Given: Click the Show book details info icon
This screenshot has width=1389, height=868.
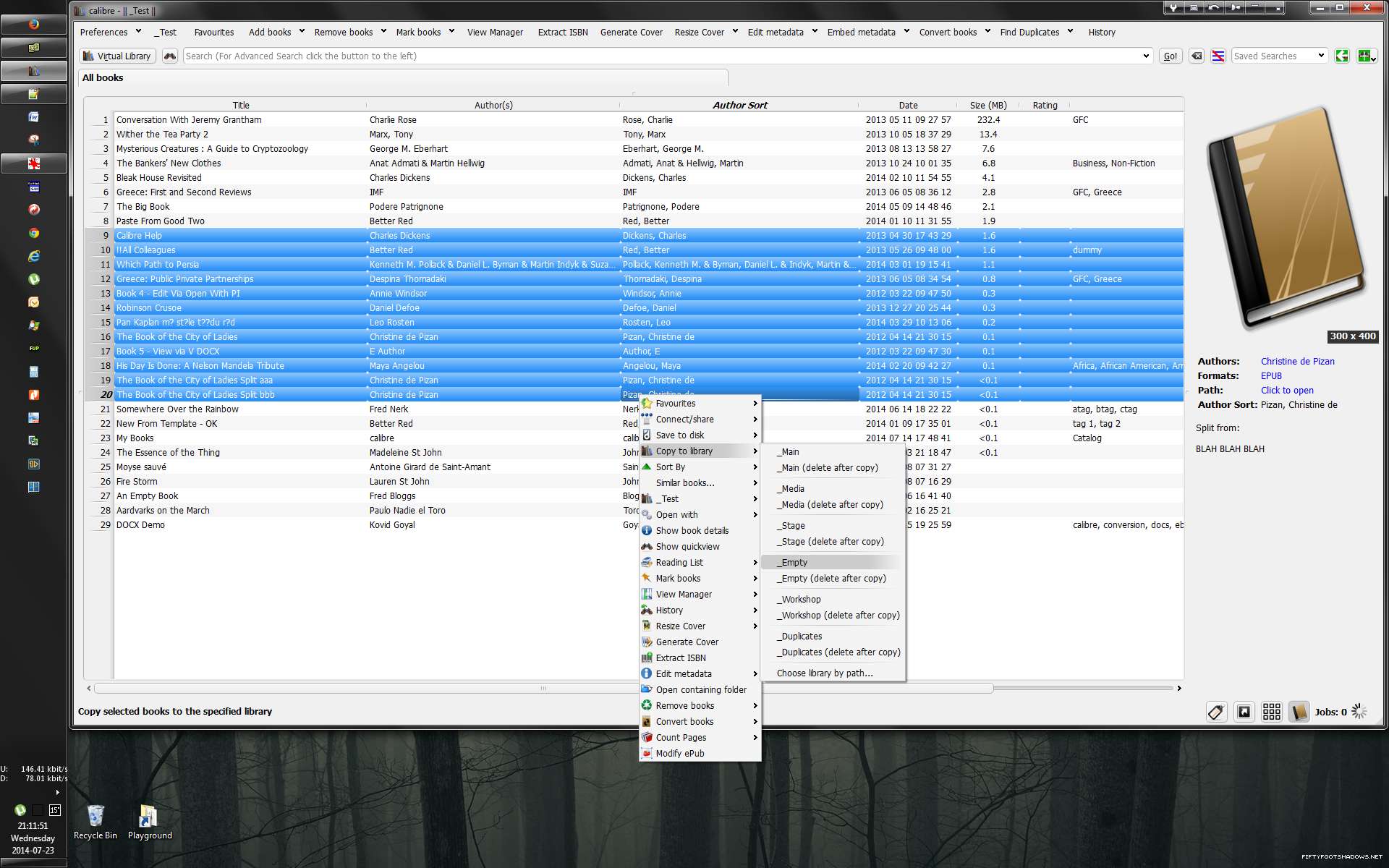Looking at the screenshot, I should pyautogui.click(x=647, y=530).
